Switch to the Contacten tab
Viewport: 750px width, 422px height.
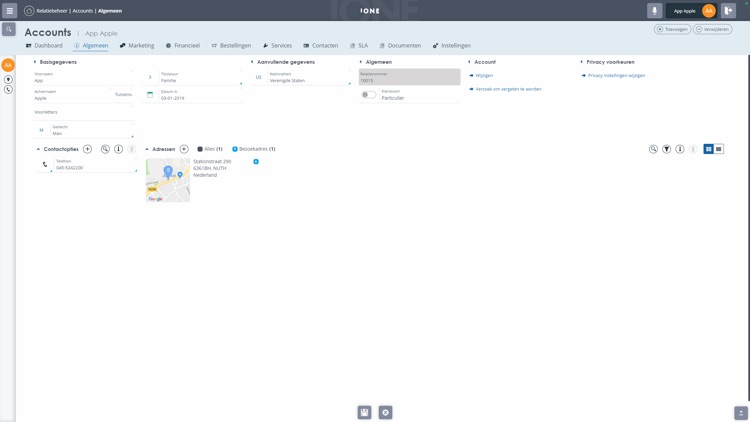pos(321,45)
